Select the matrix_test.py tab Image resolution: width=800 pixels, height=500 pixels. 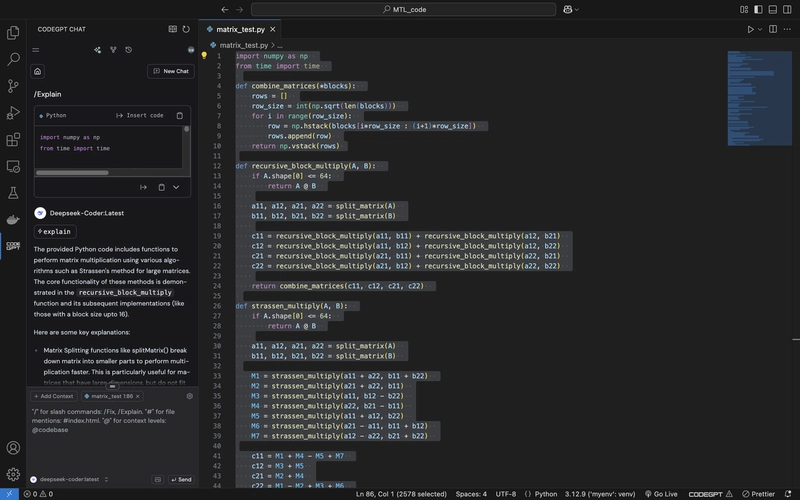(240, 29)
